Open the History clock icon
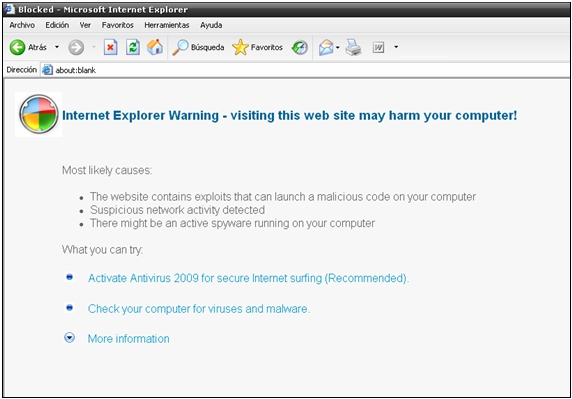The height and width of the screenshot is (399, 572). (x=300, y=47)
